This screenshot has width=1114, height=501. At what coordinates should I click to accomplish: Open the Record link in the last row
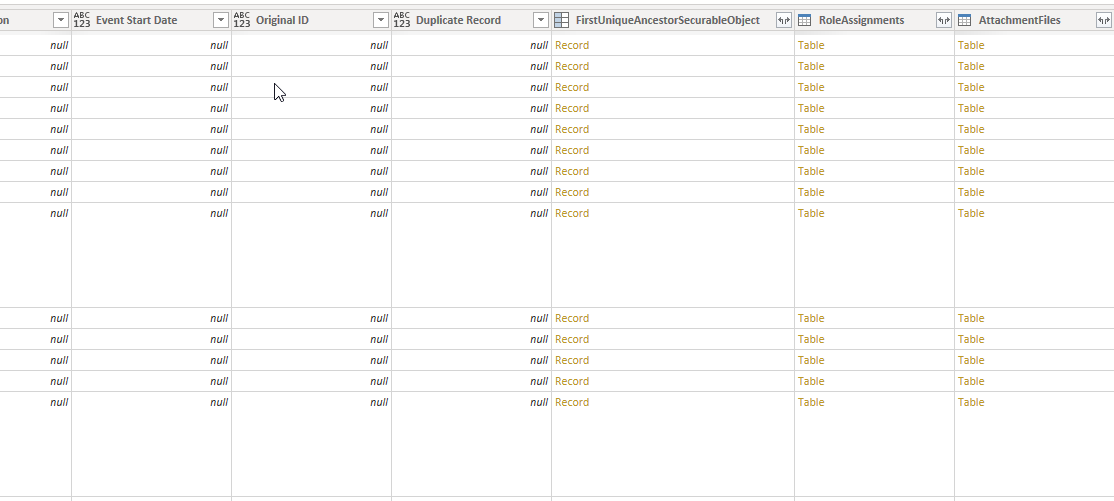572,402
